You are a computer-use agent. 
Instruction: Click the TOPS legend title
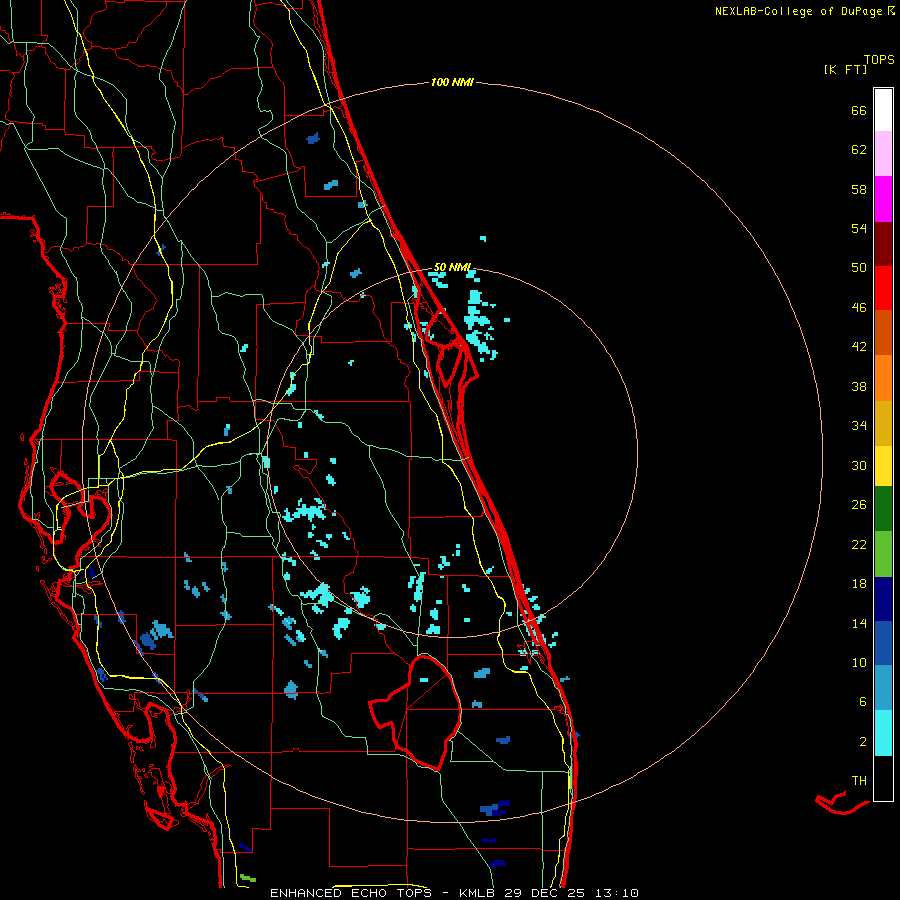(x=879, y=60)
